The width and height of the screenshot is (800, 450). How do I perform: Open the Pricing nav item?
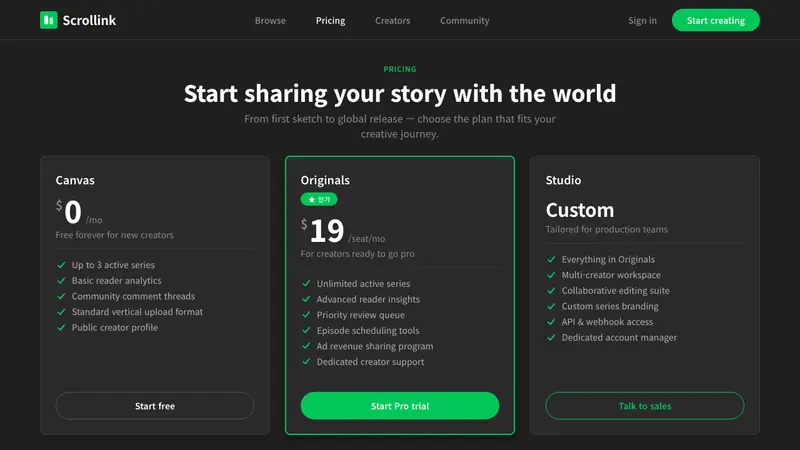(x=331, y=20)
